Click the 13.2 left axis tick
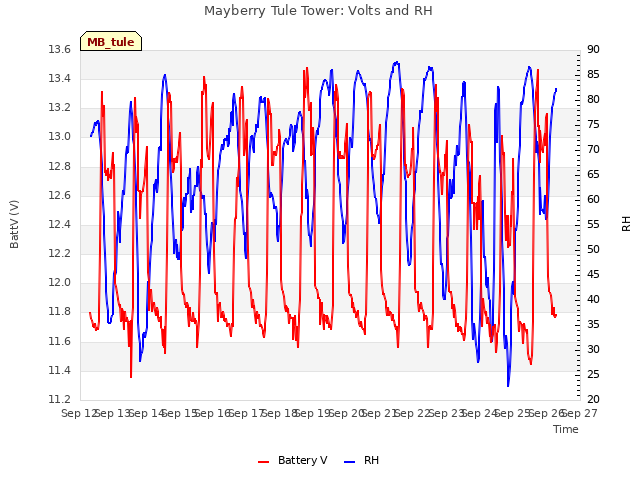 click(x=60, y=108)
